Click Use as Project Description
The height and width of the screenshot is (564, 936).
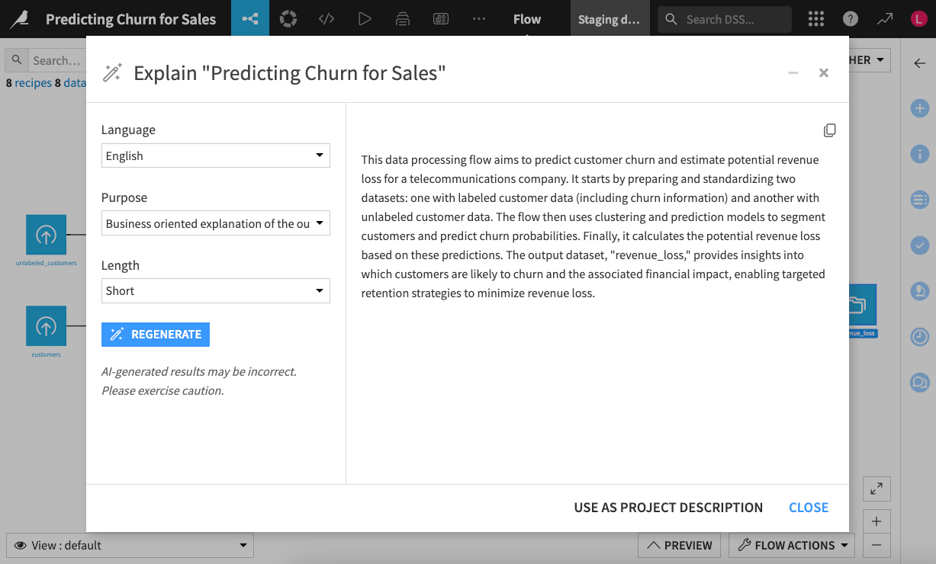[668, 507]
